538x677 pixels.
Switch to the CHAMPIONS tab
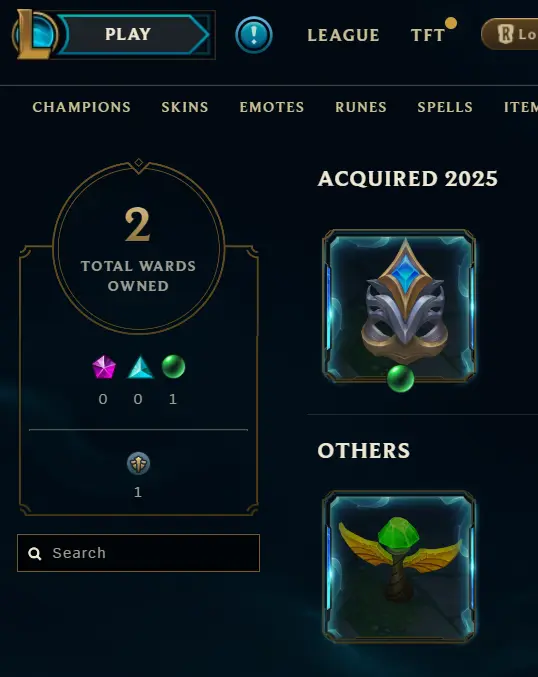click(x=82, y=107)
